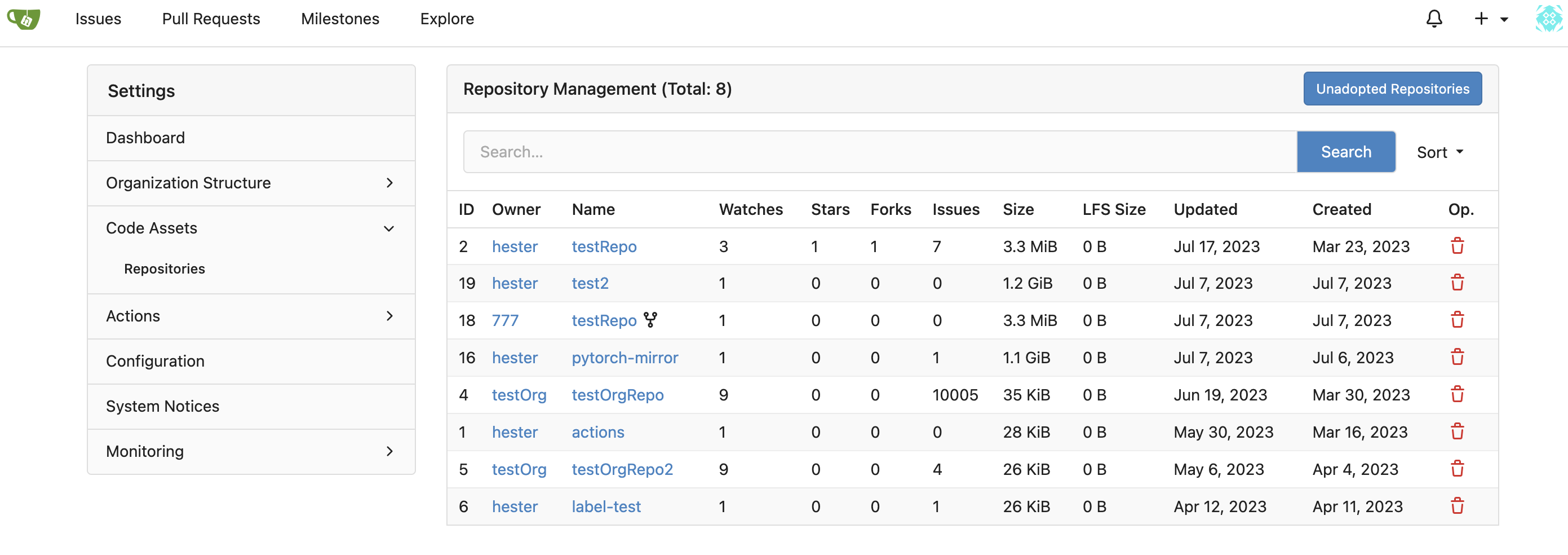
Task: Open hester owner in actions row
Action: point(515,432)
